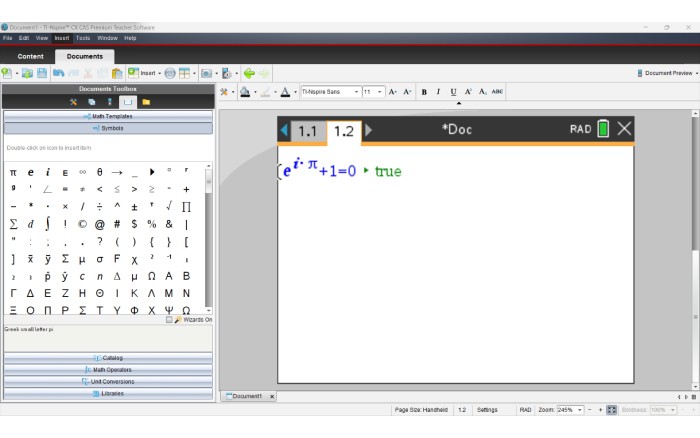Toggle italic formatting

click(438, 92)
